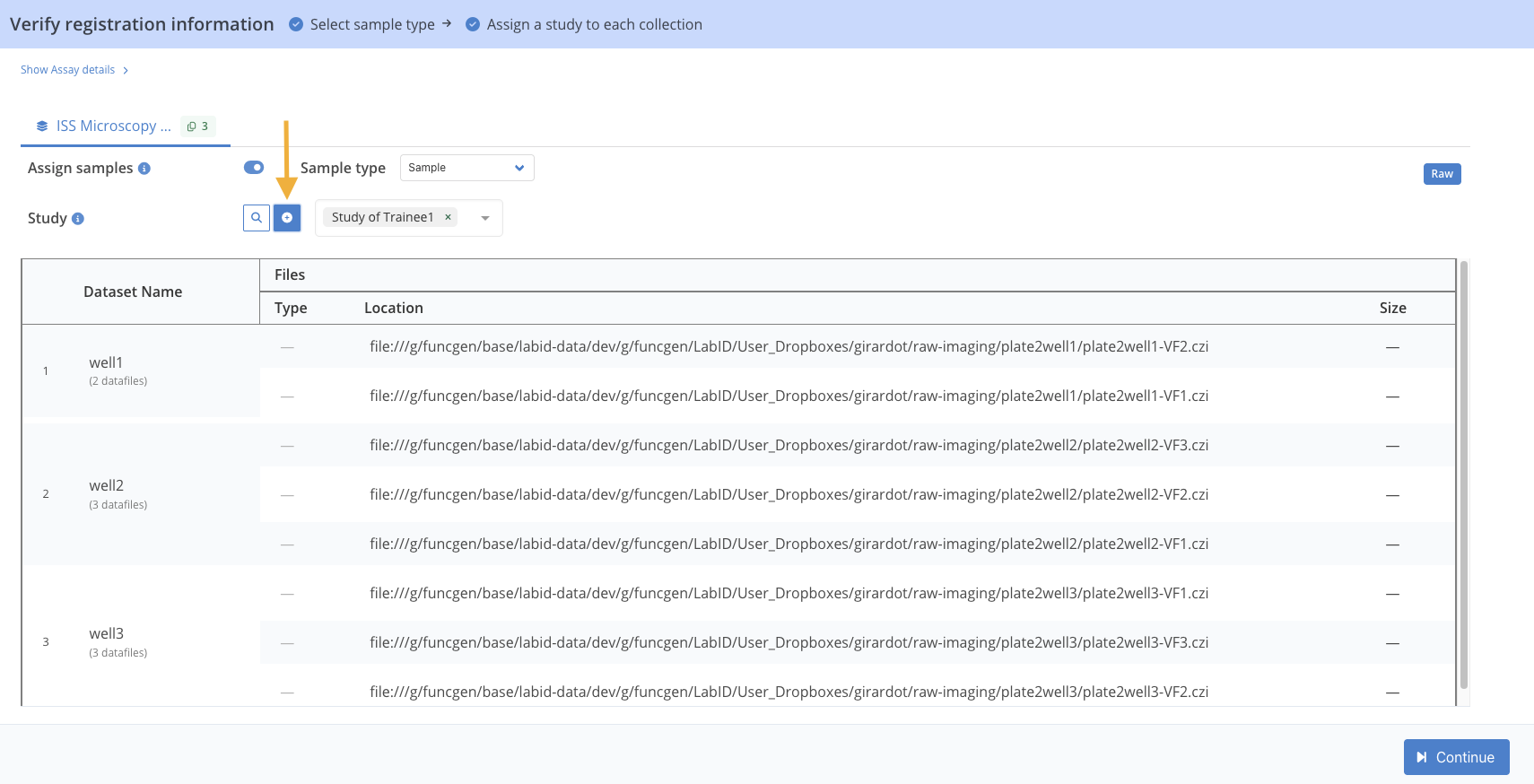Click the plate2well1-VF2.czi file location
Image resolution: width=1534 pixels, height=784 pixels.
click(x=789, y=346)
